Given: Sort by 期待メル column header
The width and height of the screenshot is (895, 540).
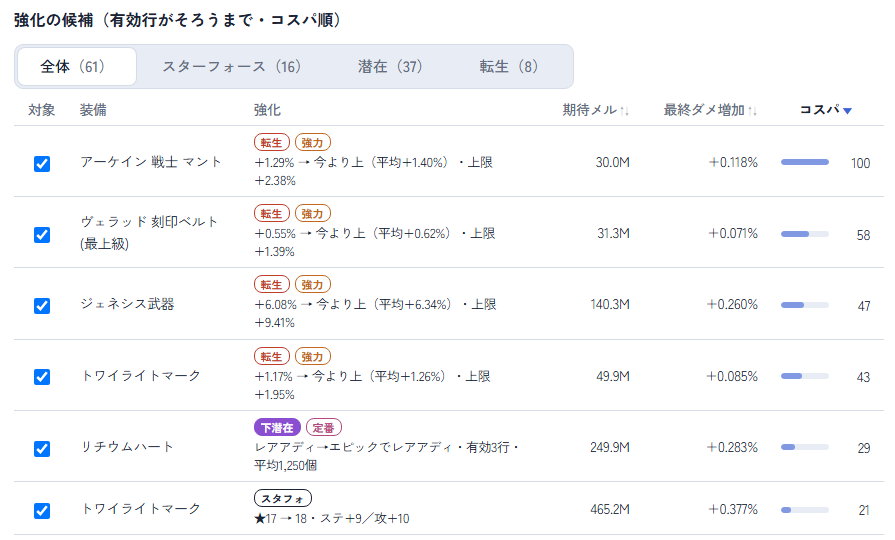Looking at the screenshot, I should pyautogui.click(x=595, y=110).
